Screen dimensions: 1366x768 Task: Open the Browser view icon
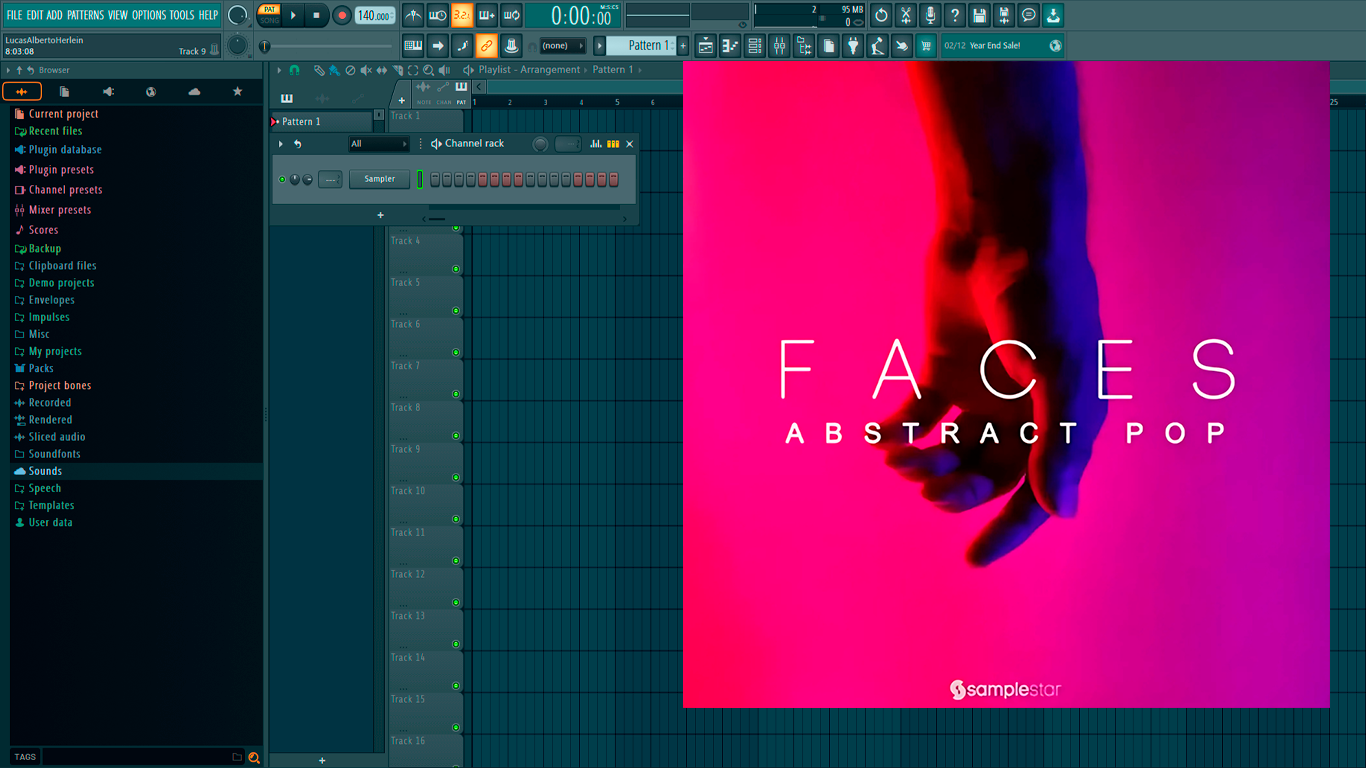804,45
